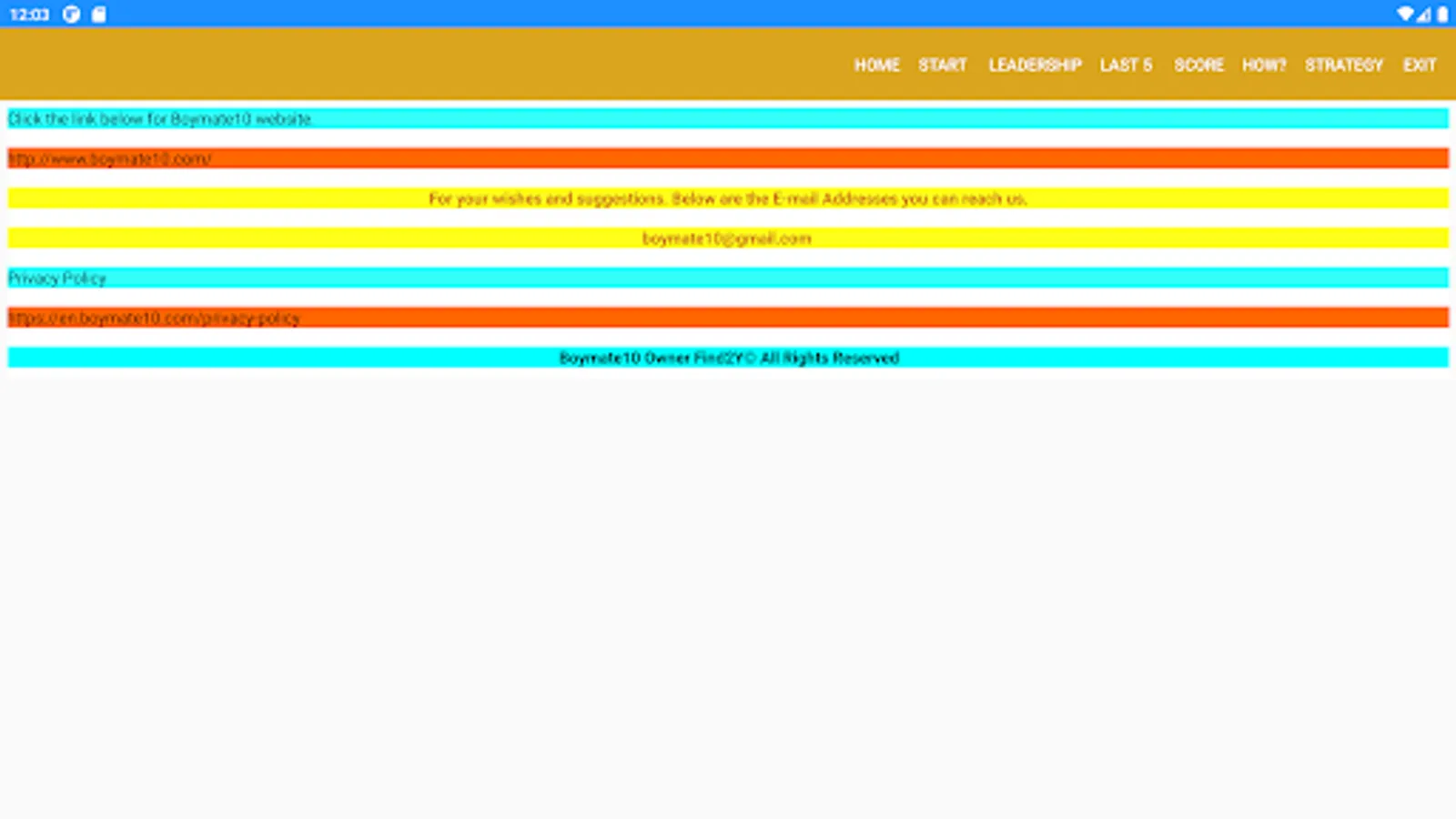Click the boymate10@gmail.com email address
Image resolution: width=1456 pixels, height=819 pixels.
(x=726, y=238)
